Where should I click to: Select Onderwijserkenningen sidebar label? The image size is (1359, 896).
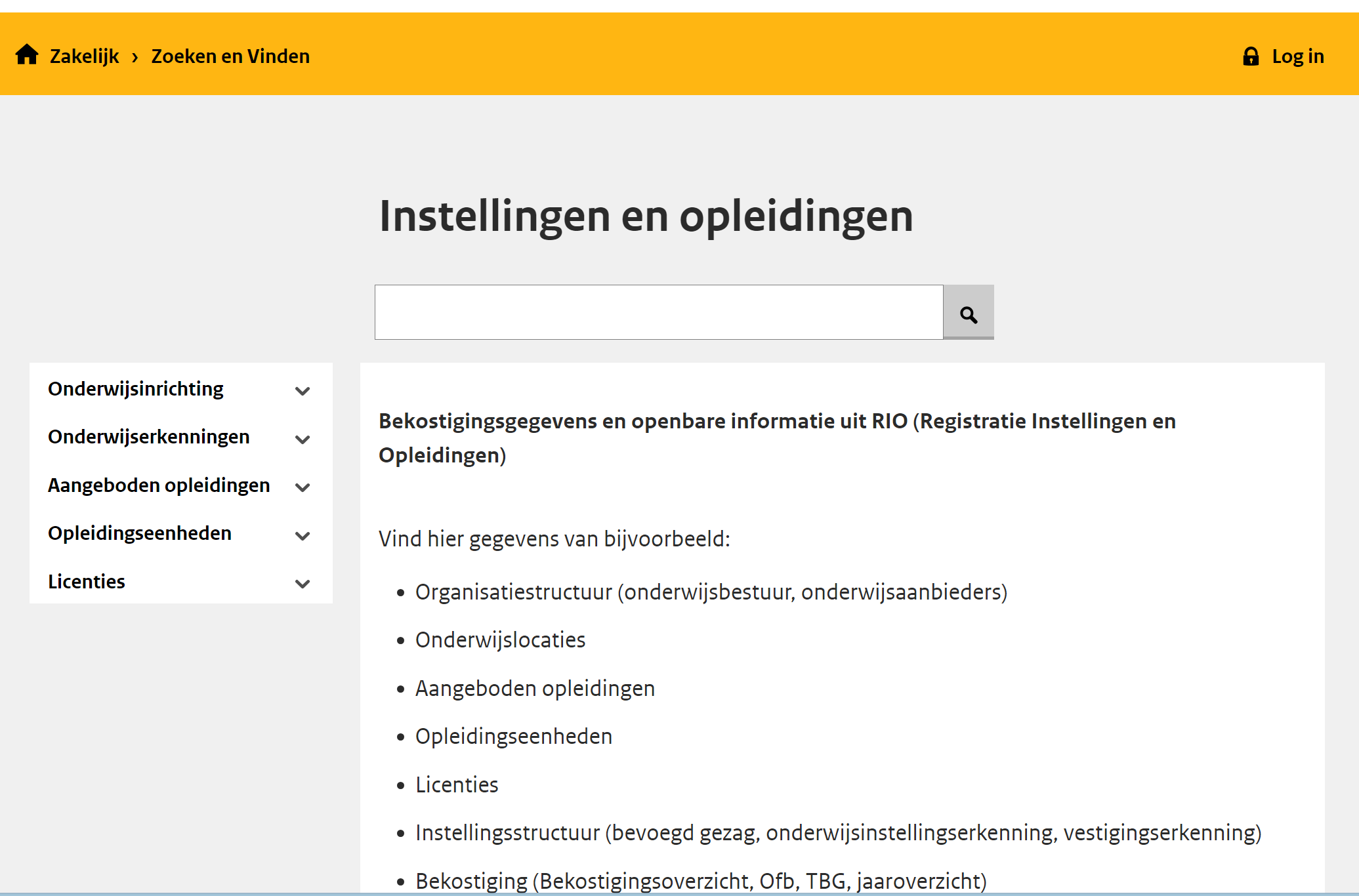(x=149, y=437)
